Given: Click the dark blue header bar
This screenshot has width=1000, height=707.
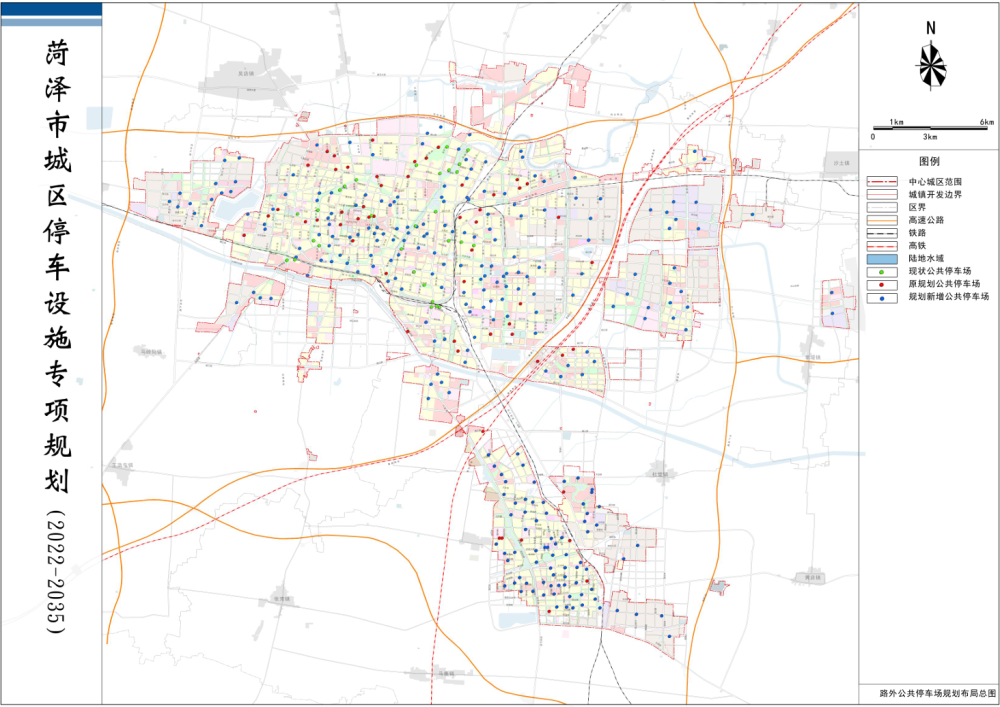Looking at the screenshot, I should click(x=52, y=9).
